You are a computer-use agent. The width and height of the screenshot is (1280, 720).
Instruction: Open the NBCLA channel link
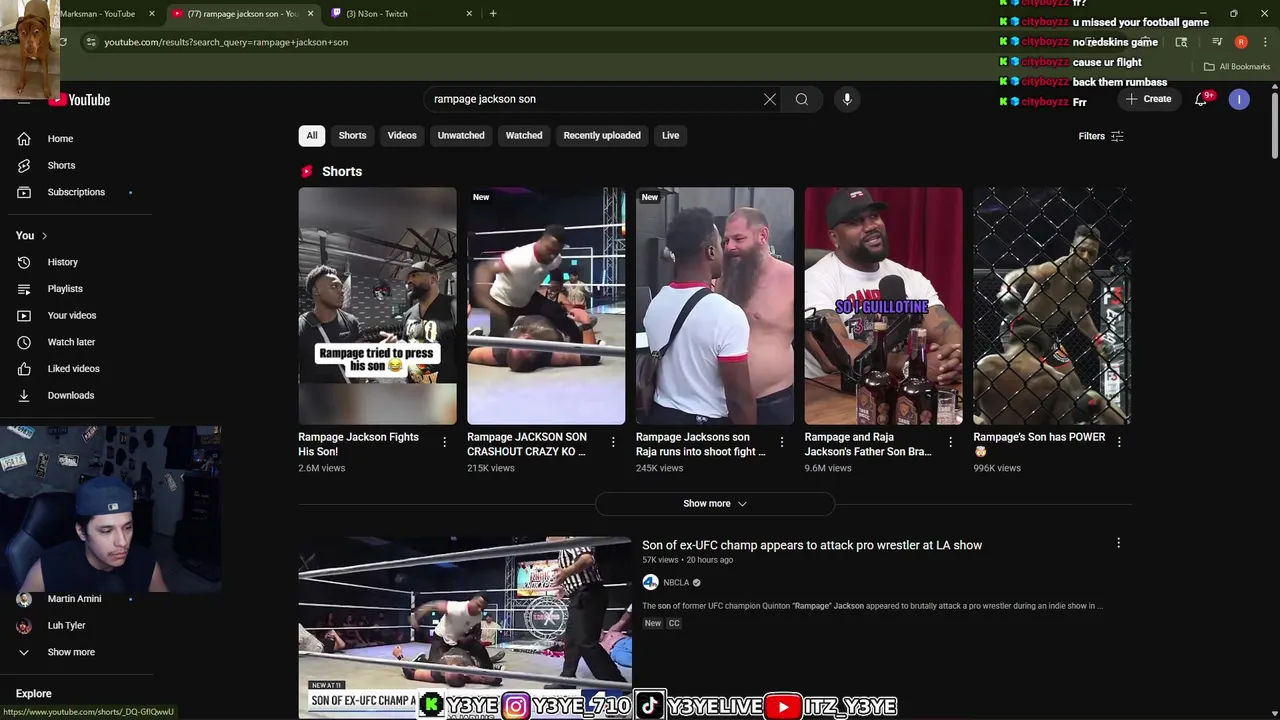pos(676,583)
